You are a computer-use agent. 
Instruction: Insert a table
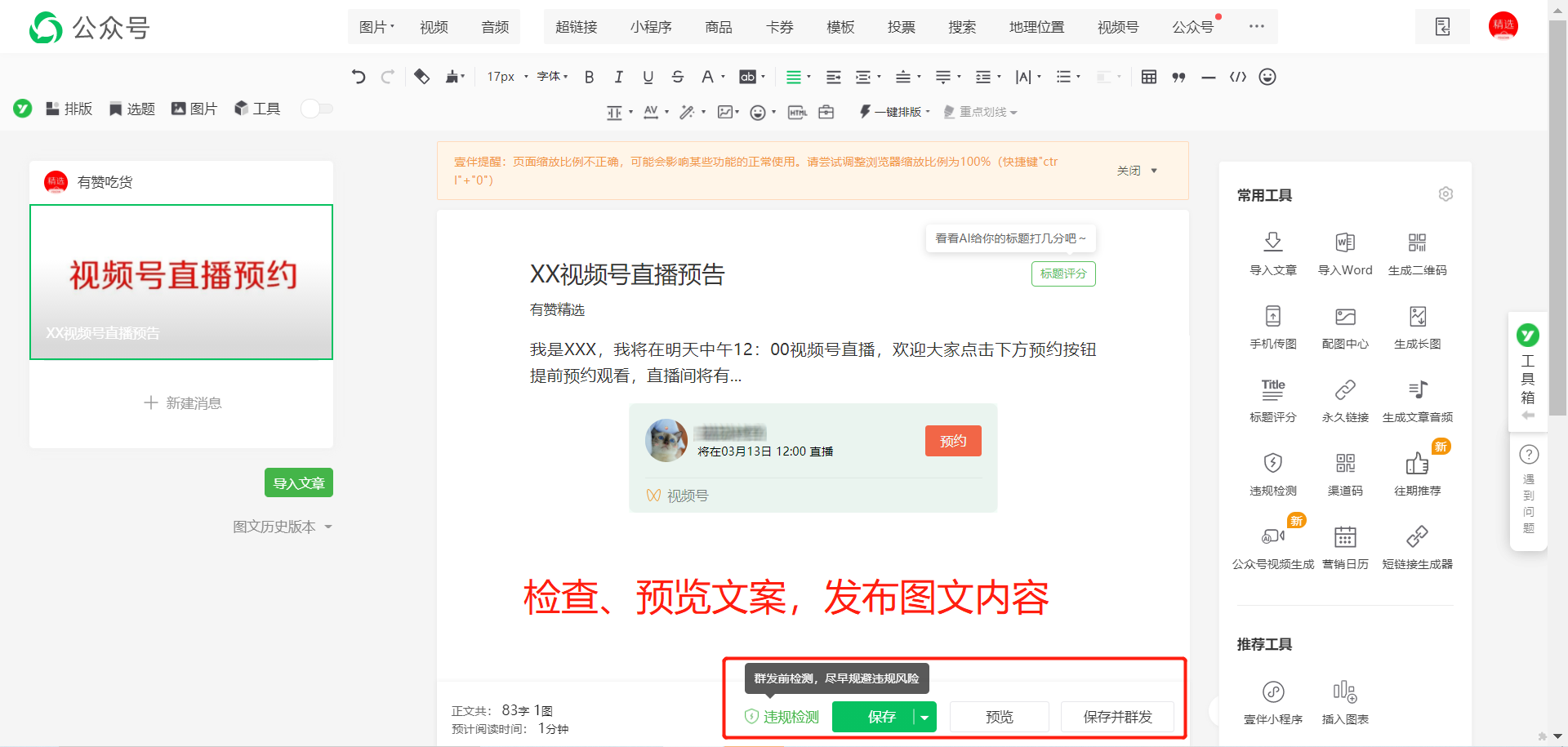pos(1149,77)
